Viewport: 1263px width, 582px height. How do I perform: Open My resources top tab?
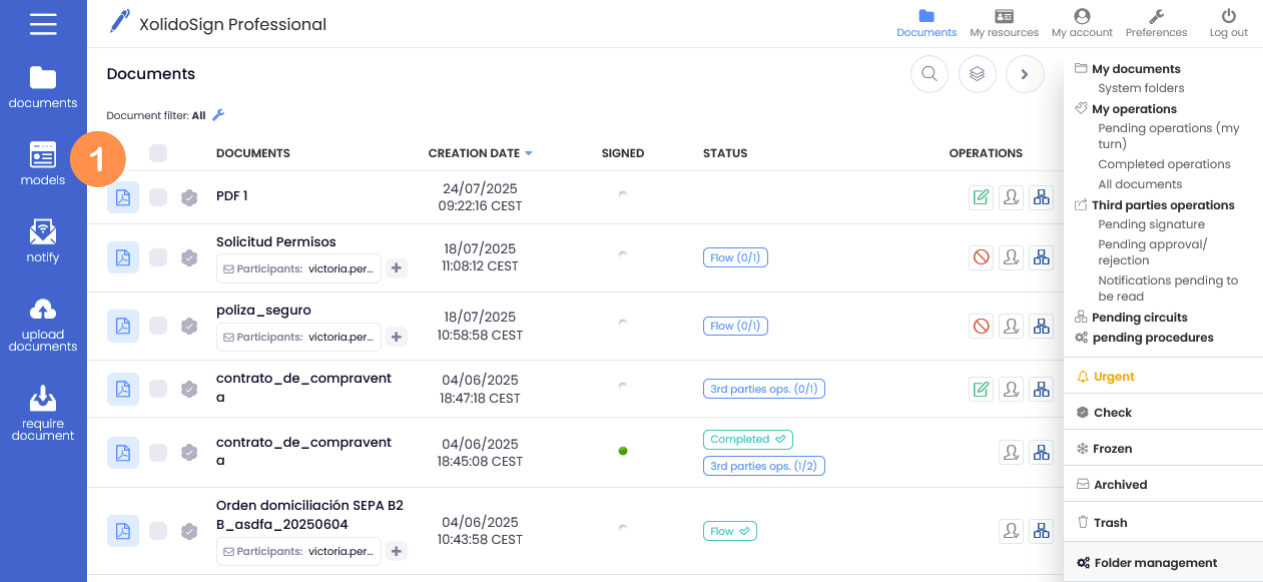point(1004,24)
